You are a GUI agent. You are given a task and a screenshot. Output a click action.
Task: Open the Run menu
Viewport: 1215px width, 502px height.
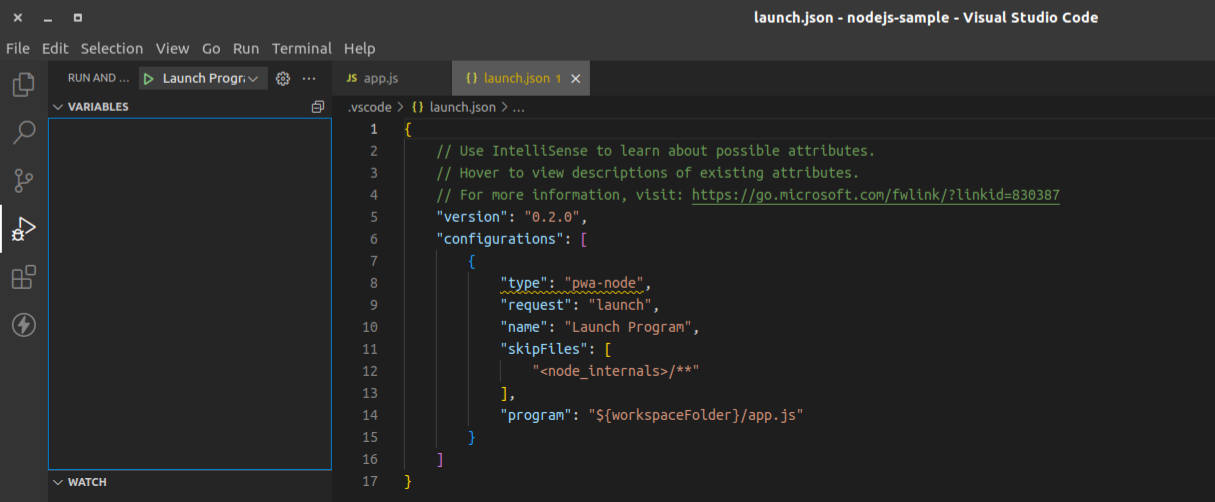coord(246,48)
